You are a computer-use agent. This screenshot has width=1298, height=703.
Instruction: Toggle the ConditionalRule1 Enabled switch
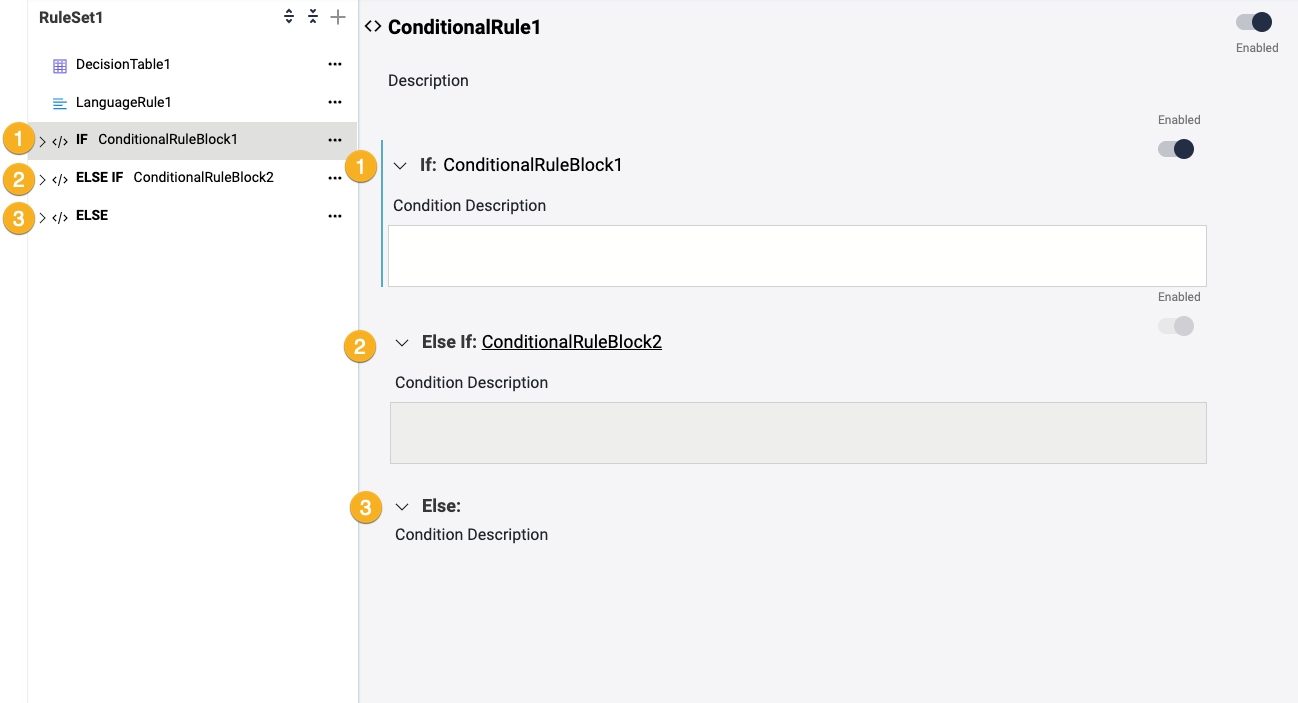[1254, 22]
